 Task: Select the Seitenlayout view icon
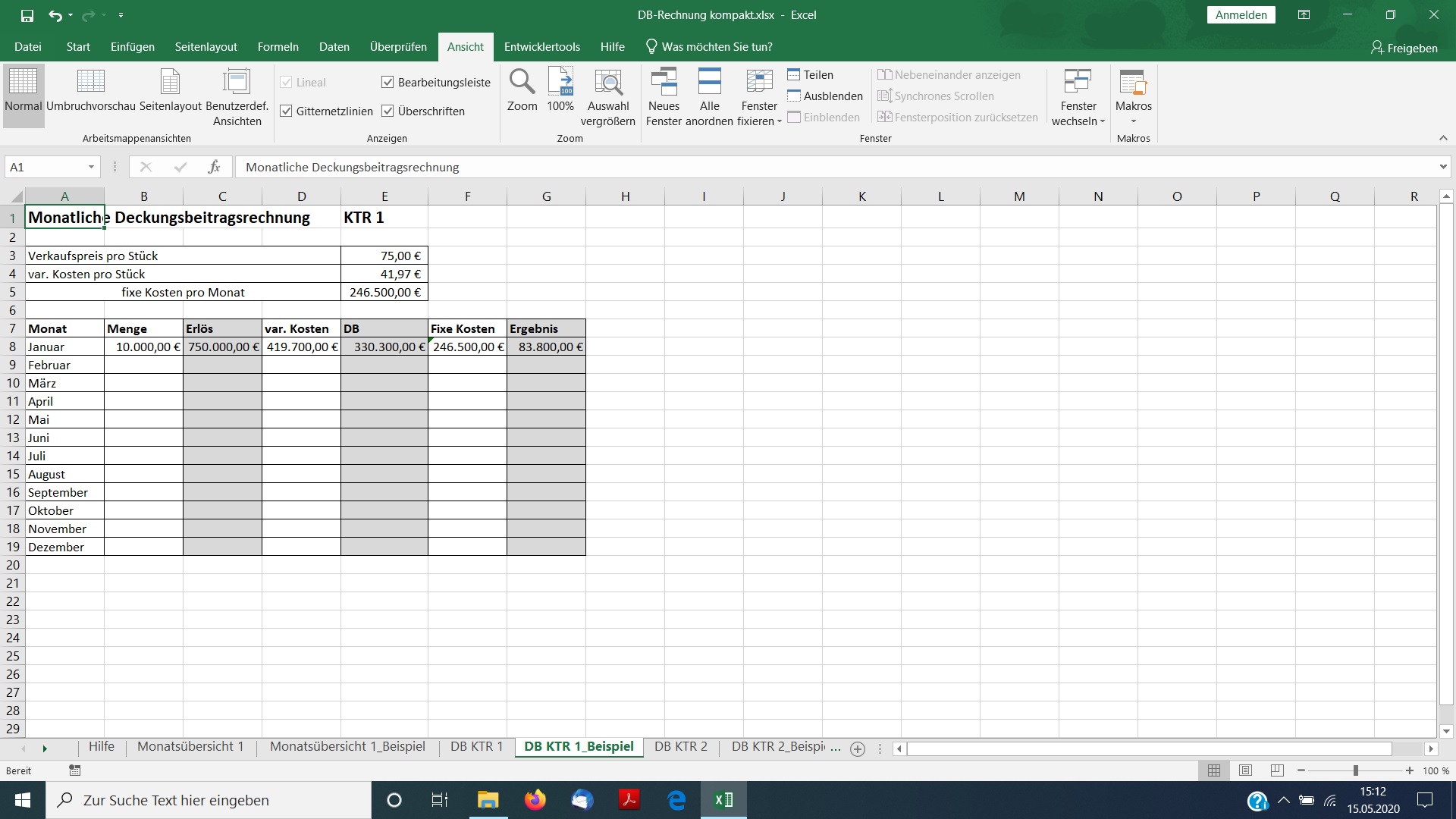tap(170, 82)
